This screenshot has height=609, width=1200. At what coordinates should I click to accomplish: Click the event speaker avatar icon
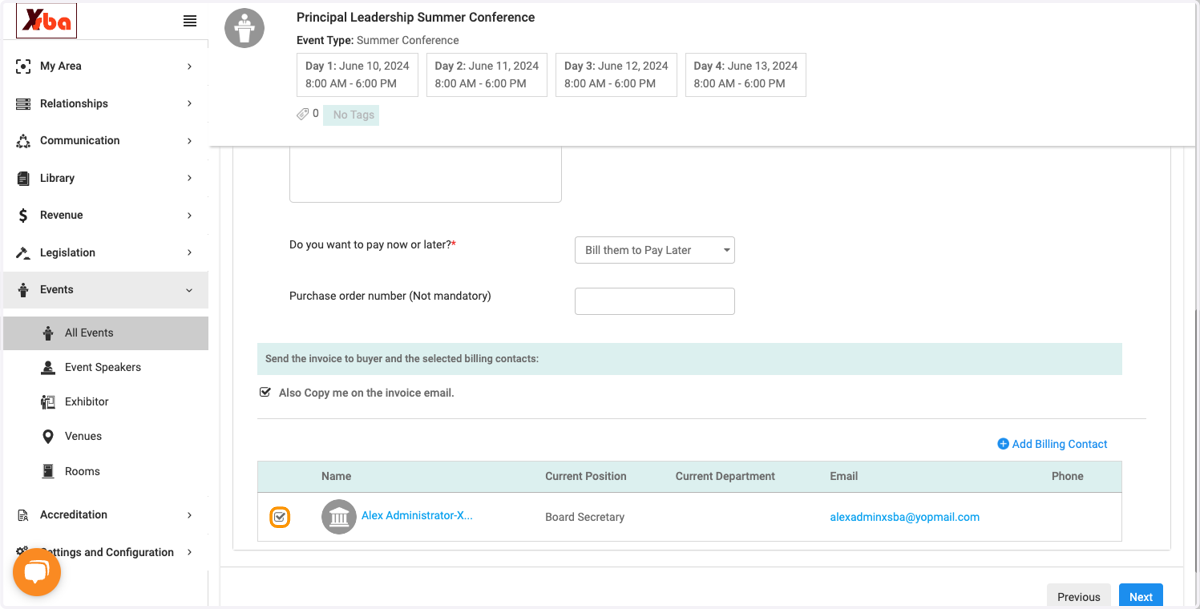click(x=245, y=28)
